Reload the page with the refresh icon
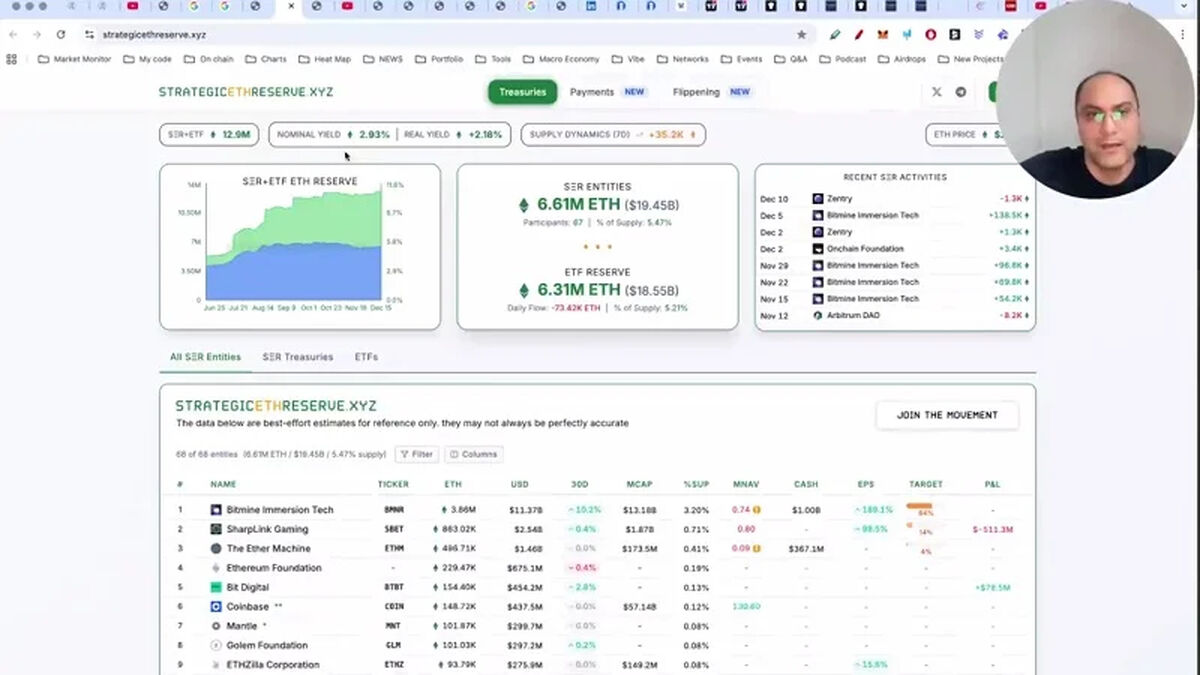The height and width of the screenshot is (675, 1200). 61,34
